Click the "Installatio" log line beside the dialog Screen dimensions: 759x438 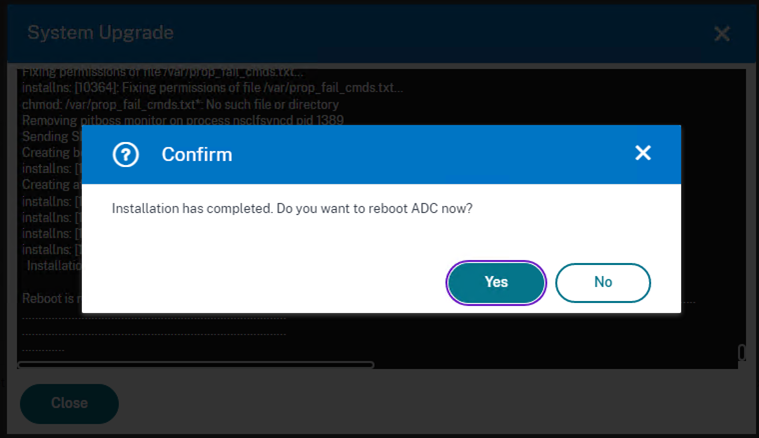point(54,266)
